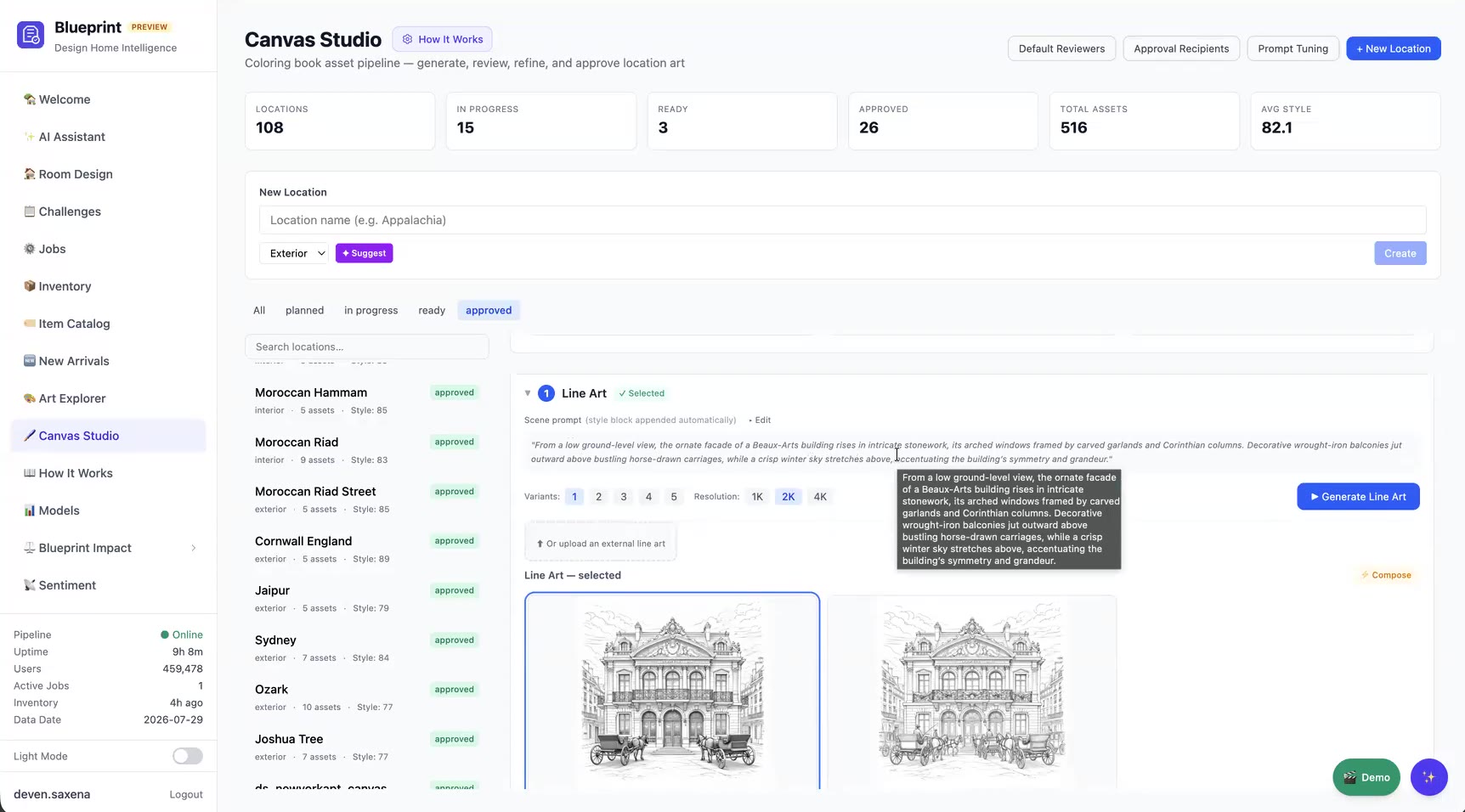Click the Compose button
The width and height of the screenshot is (1465, 812).
pyautogui.click(x=1386, y=575)
